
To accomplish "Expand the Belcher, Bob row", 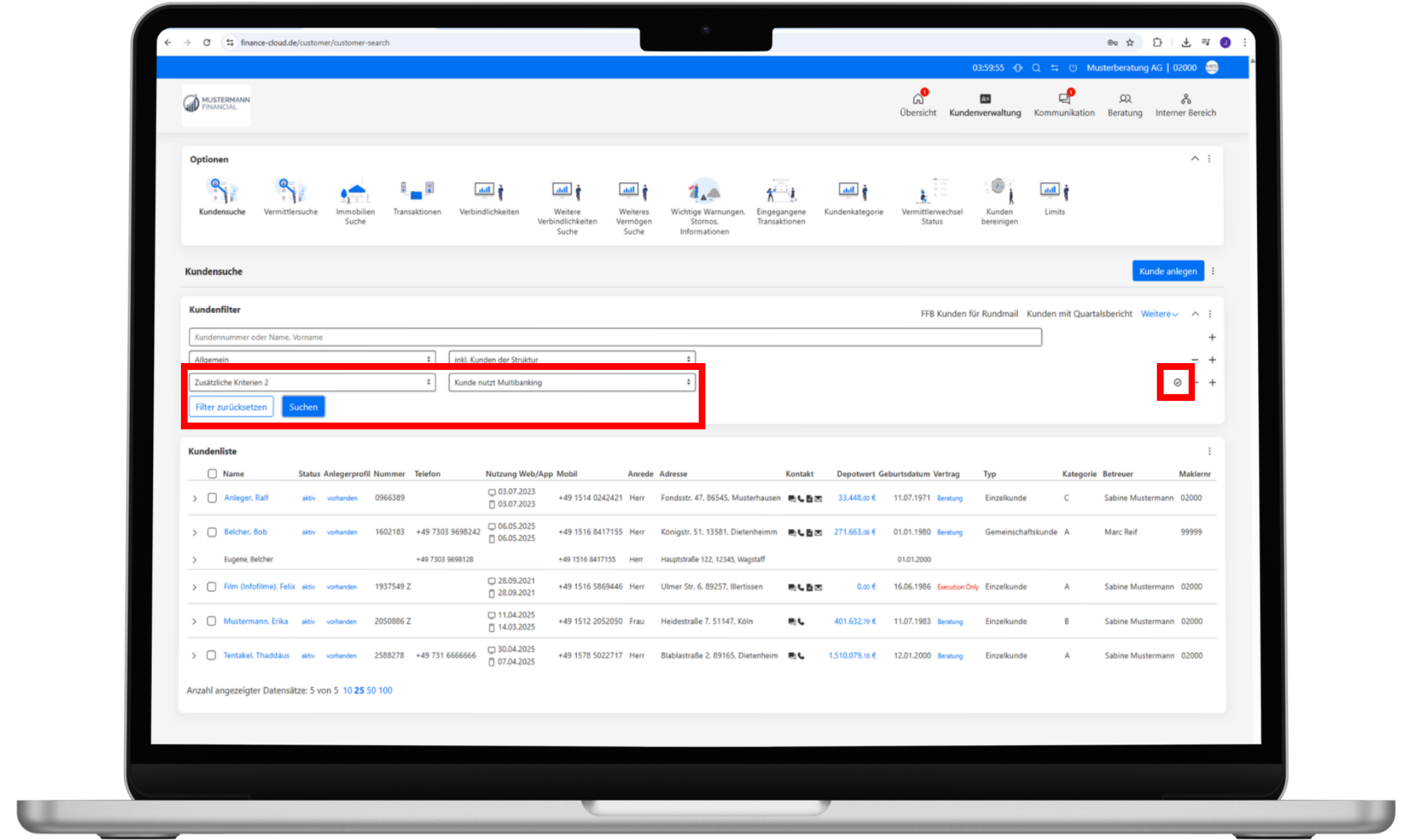I will tap(195, 532).
